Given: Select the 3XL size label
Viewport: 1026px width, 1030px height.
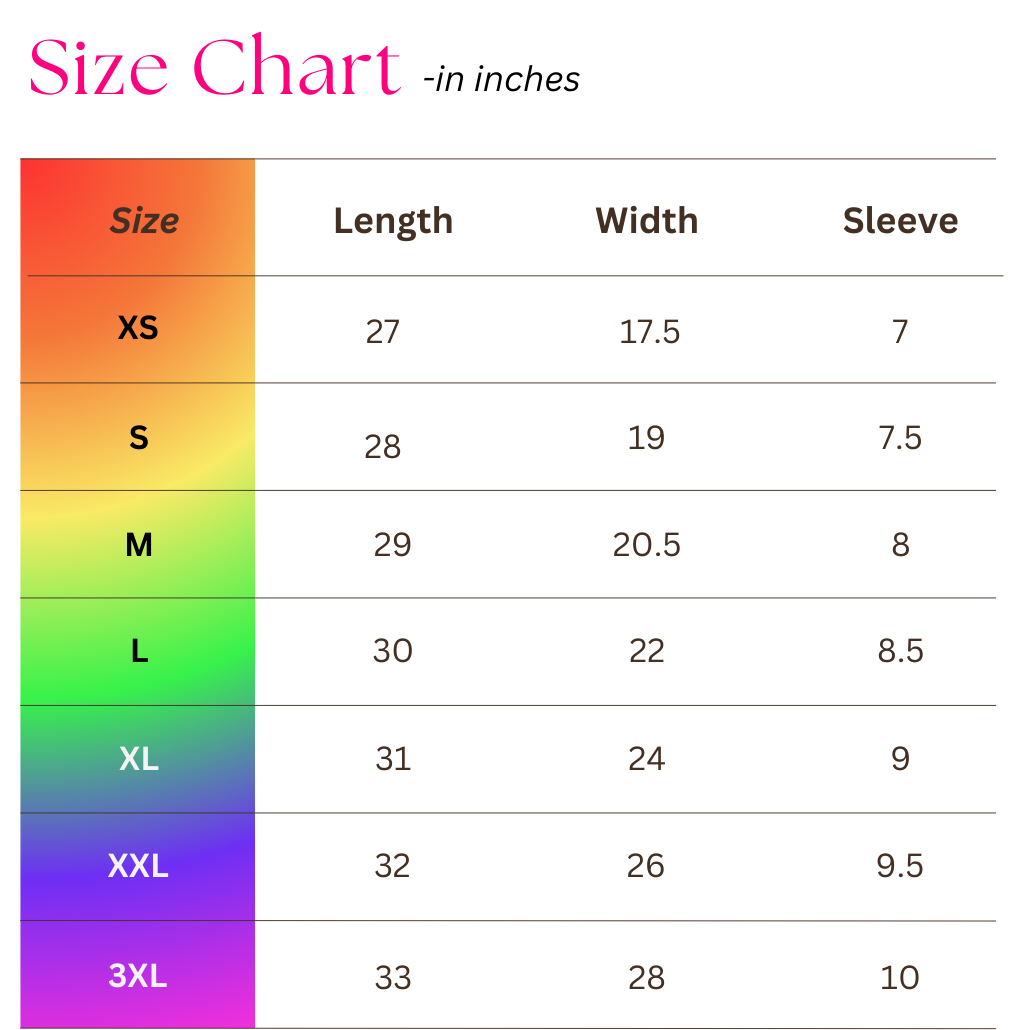Looking at the screenshot, I should click(138, 975).
